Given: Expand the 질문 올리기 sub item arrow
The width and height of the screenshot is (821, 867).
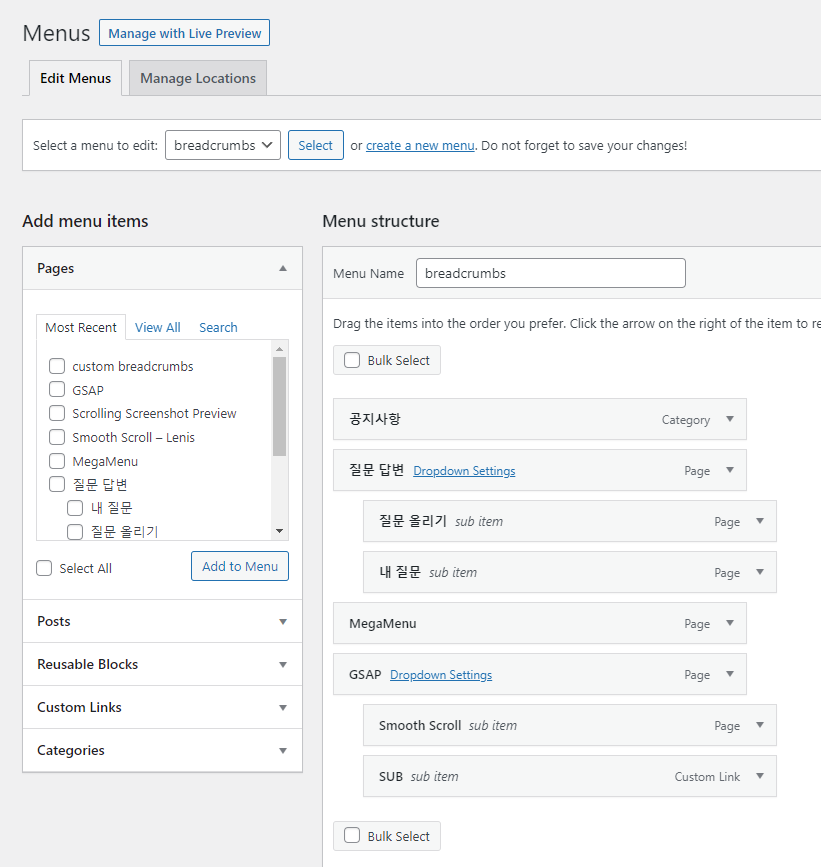Looking at the screenshot, I should click(760, 521).
